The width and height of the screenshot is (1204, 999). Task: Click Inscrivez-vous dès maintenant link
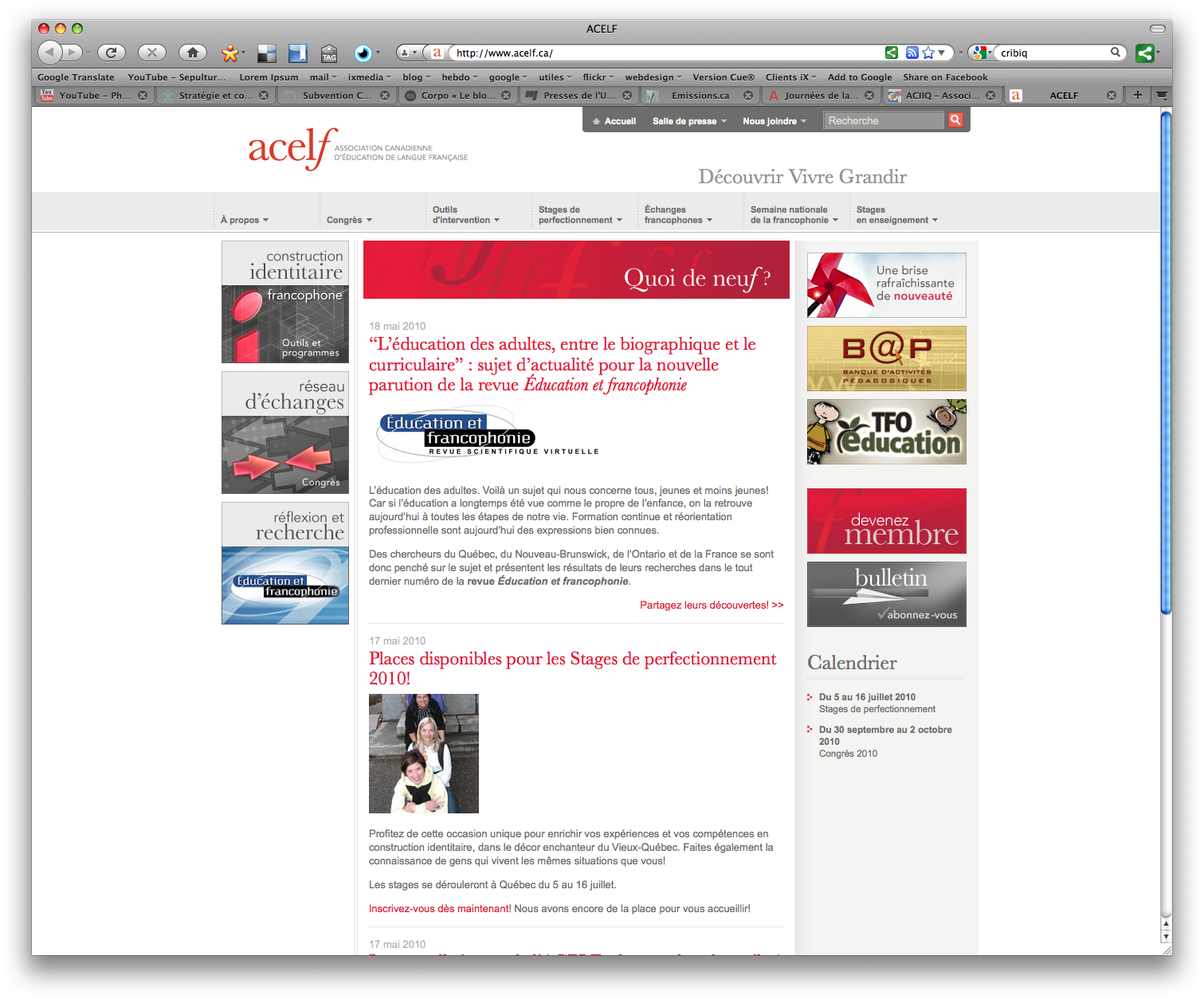click(440, 908)
